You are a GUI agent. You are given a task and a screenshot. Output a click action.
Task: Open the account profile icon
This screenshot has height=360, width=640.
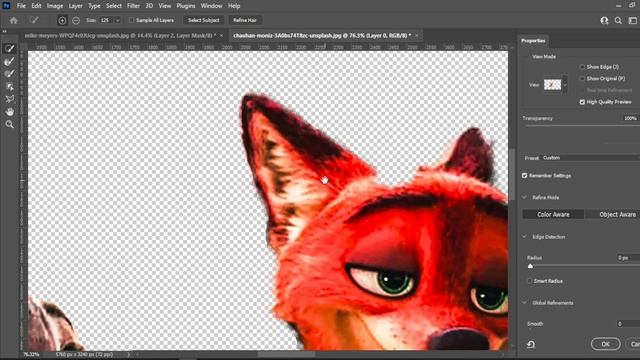click(604, 20)
